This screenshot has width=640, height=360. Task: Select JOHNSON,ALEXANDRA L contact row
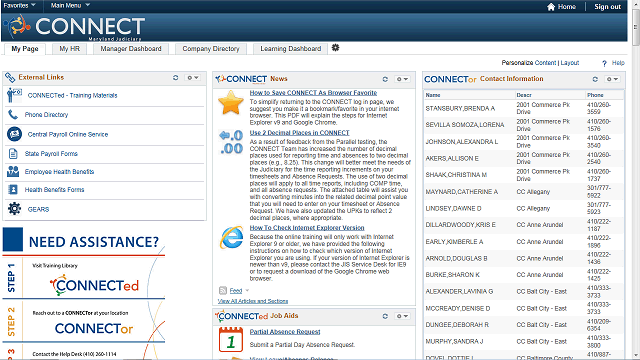[x=524, y=142]
